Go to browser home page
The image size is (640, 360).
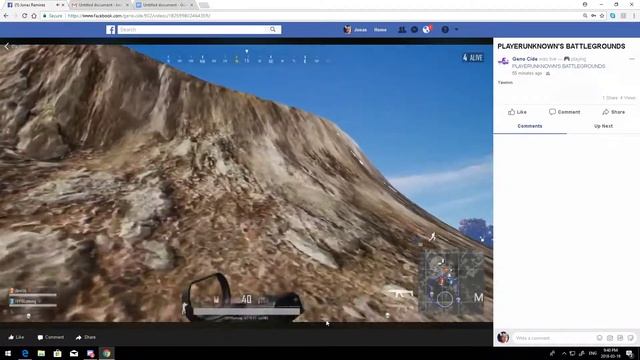(34, 16)
